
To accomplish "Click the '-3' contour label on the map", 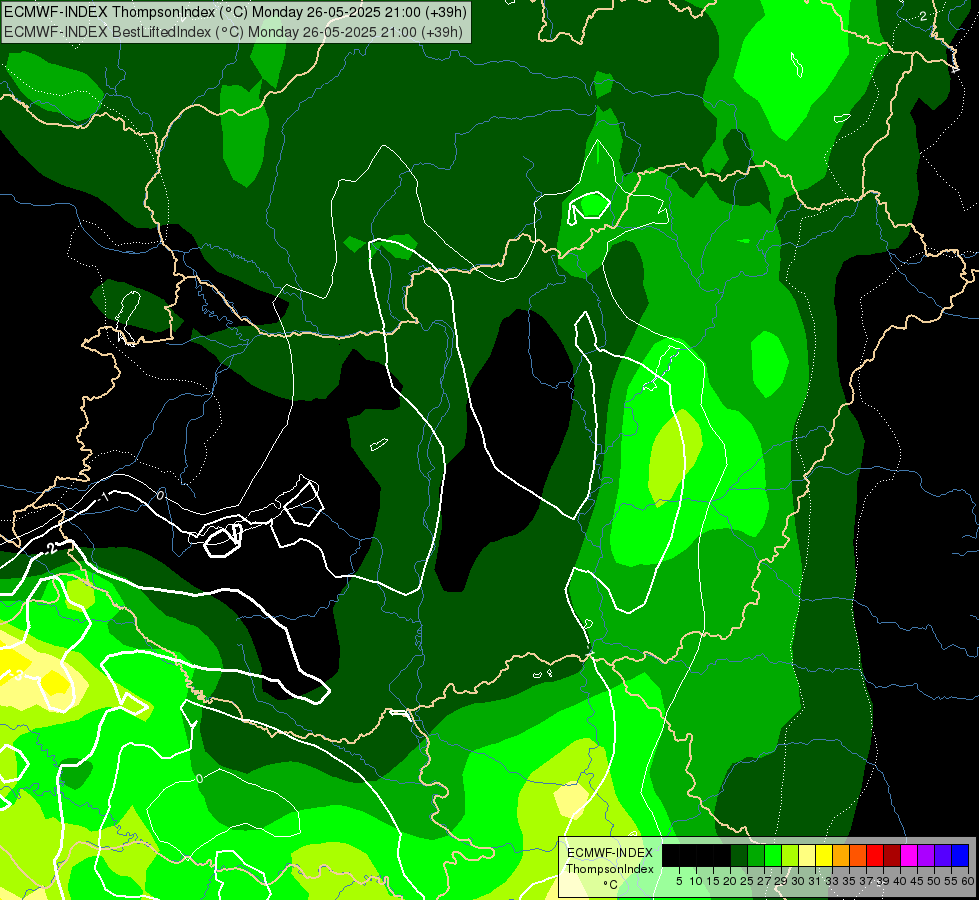I will click(16, 675).
